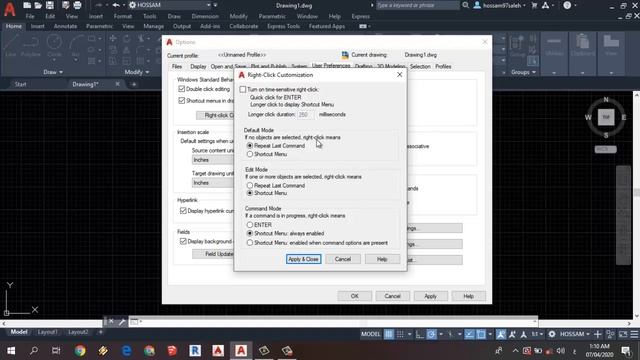The height and width of the screenshot is (360, 640).
Task: Open the Windows Start menu
Action: click(11, 351)
